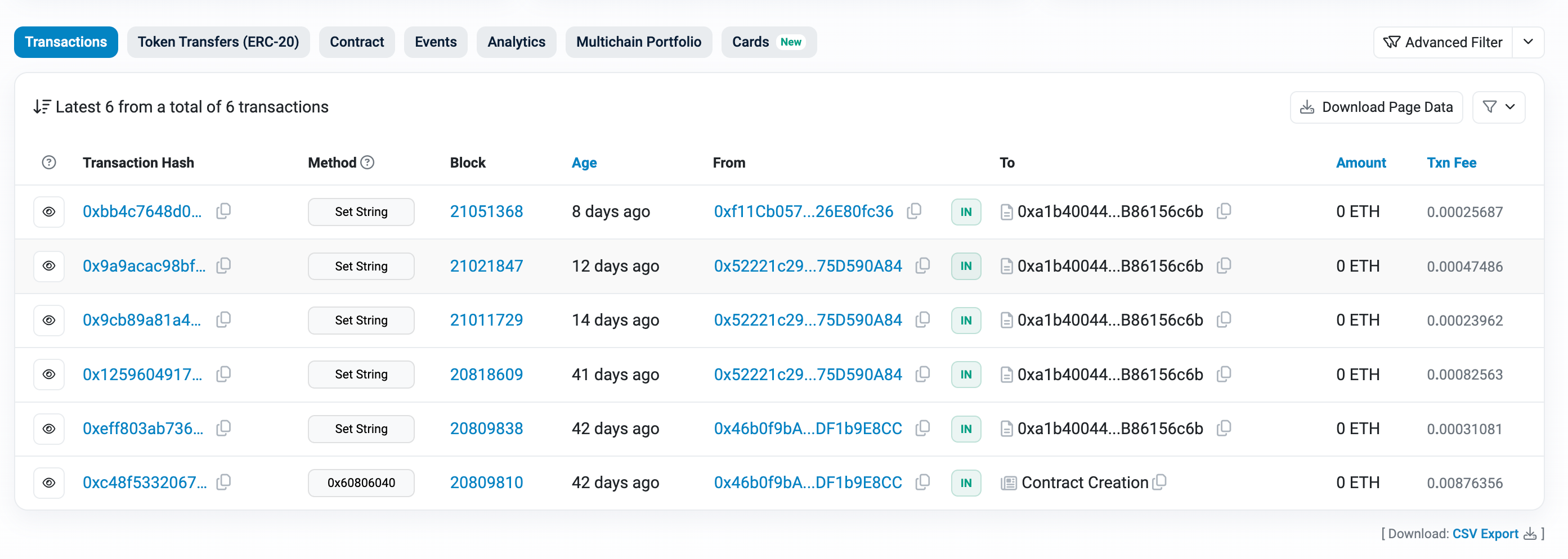1568x559 pixels.
Task: Copy transaction hash 0xc48f5332067
Action: pyautogui.click(x=223, y=483)
